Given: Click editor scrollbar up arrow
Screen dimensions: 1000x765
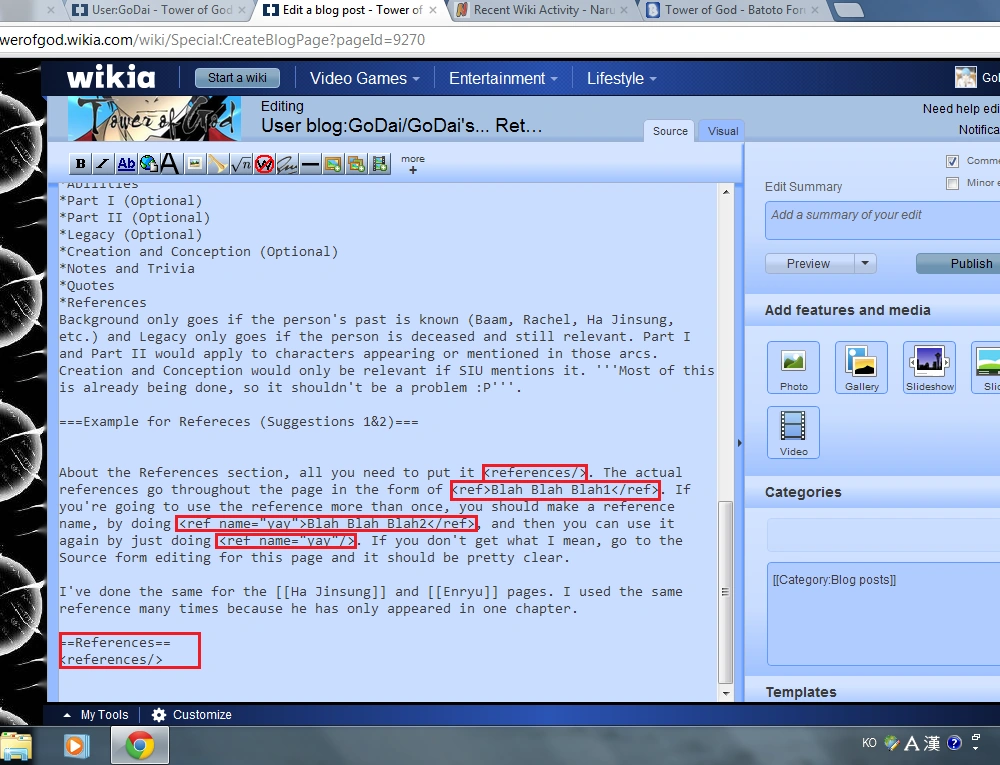Looking at the screenshot, I should click(x=726, y=191).
